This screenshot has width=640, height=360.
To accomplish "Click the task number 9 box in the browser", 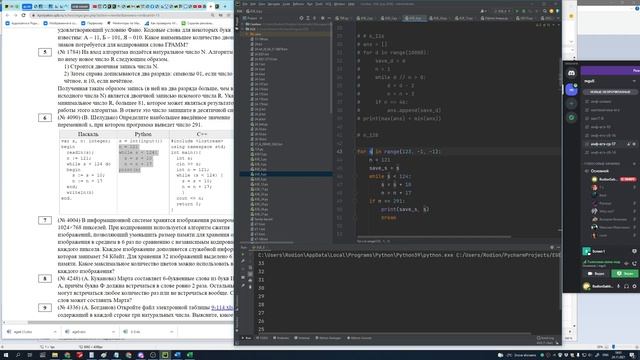I will [45, 308].
